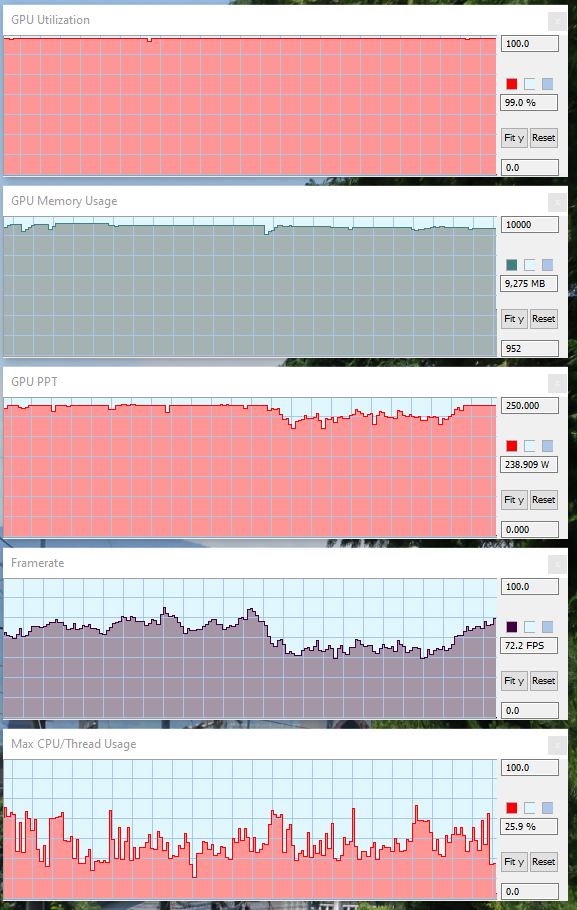The width and height of the screenshot is (577, 910).
Task: Click Reset in Framerate panel
Action: point(544,681)
